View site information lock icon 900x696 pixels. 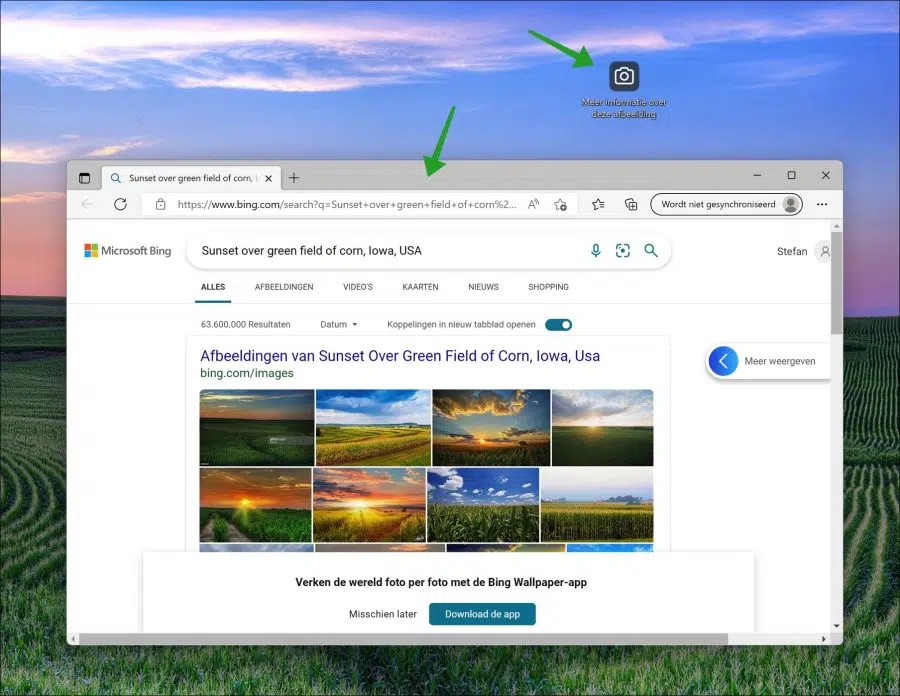(x=161, y=204)
